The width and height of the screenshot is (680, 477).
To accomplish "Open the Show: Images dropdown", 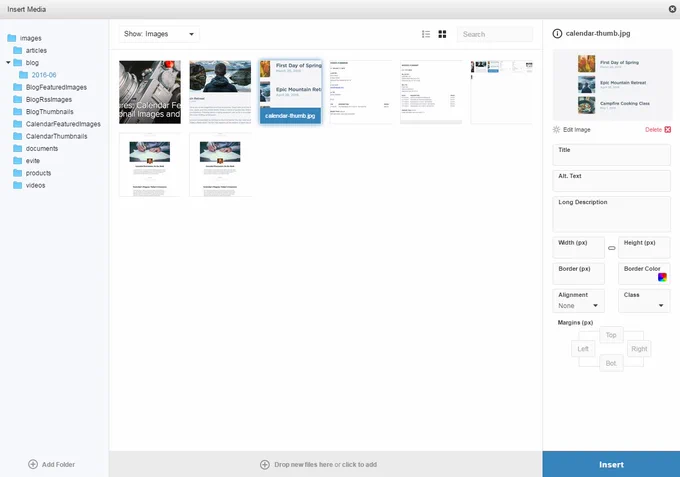I will (x=159, y=34).
